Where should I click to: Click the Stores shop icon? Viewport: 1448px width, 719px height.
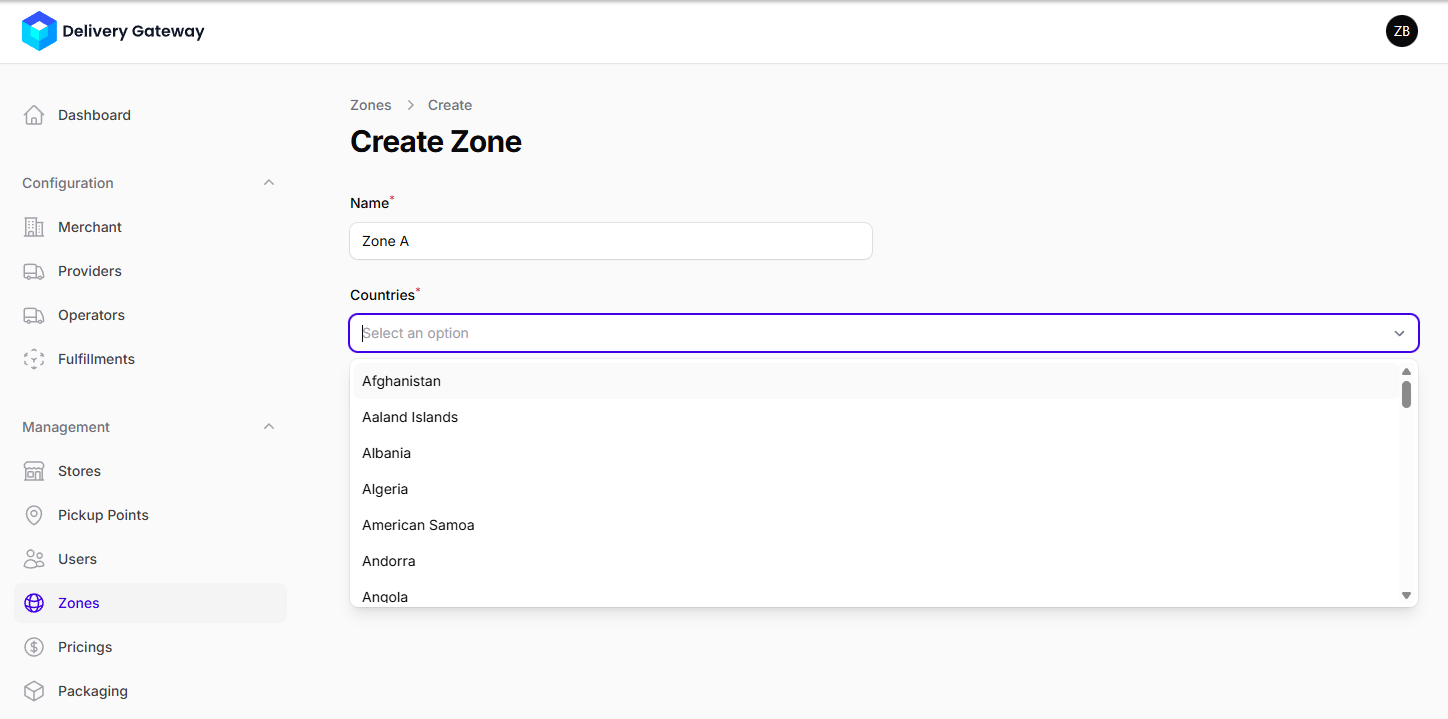pos(34,471)
